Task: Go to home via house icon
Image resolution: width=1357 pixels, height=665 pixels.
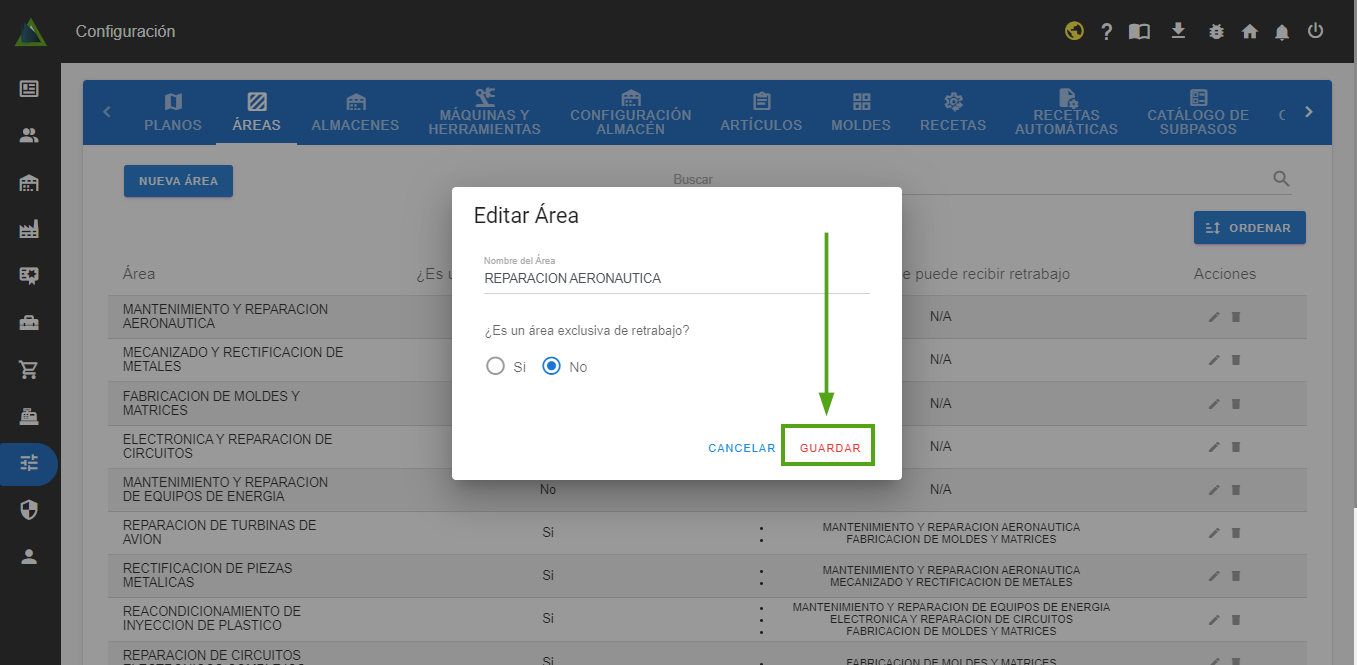Action: tap(1249, 32)
